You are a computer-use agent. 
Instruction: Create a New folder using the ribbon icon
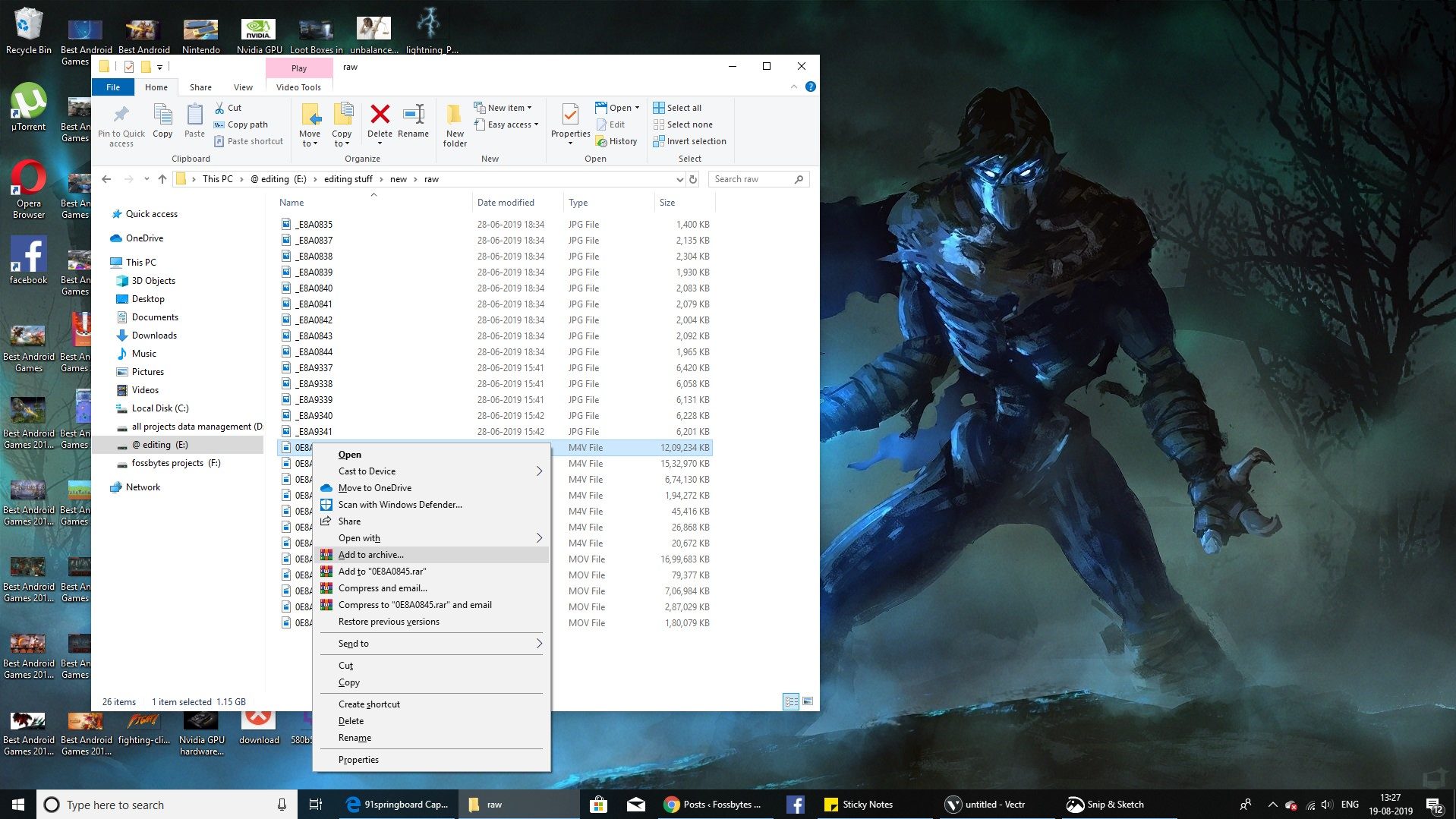pos(454,124)
